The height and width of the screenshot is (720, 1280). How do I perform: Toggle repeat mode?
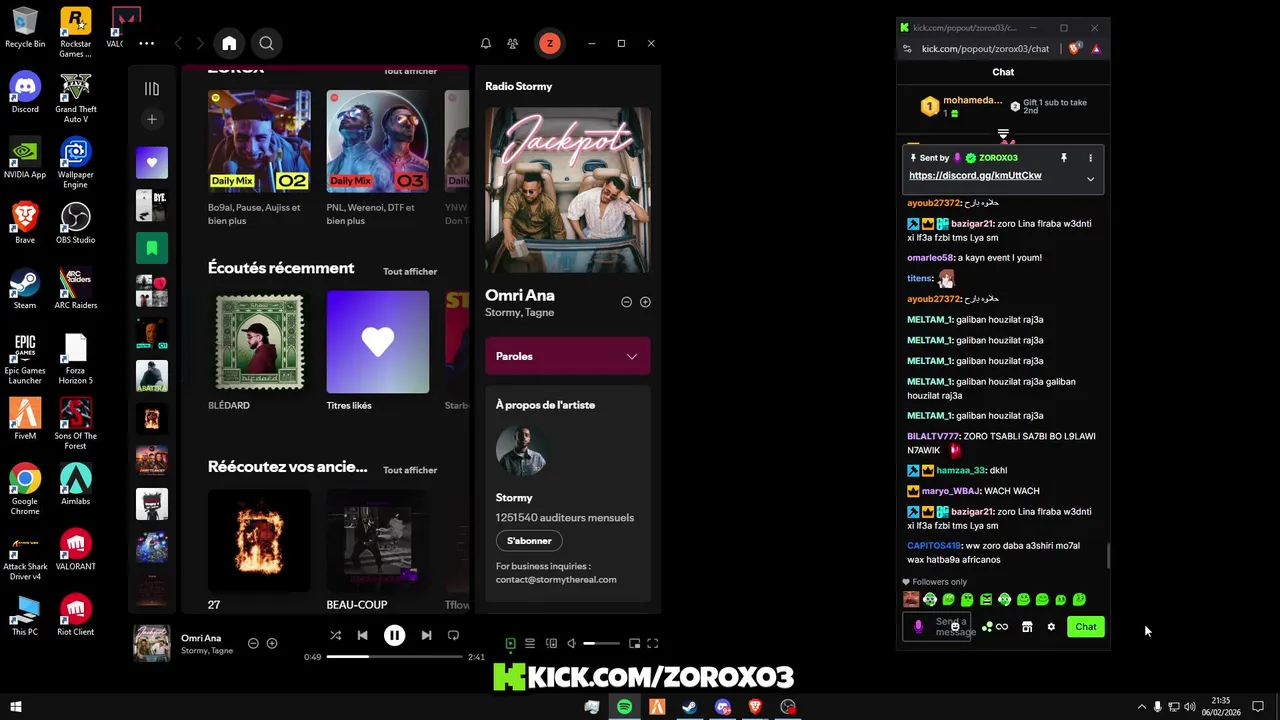(453, 635)
